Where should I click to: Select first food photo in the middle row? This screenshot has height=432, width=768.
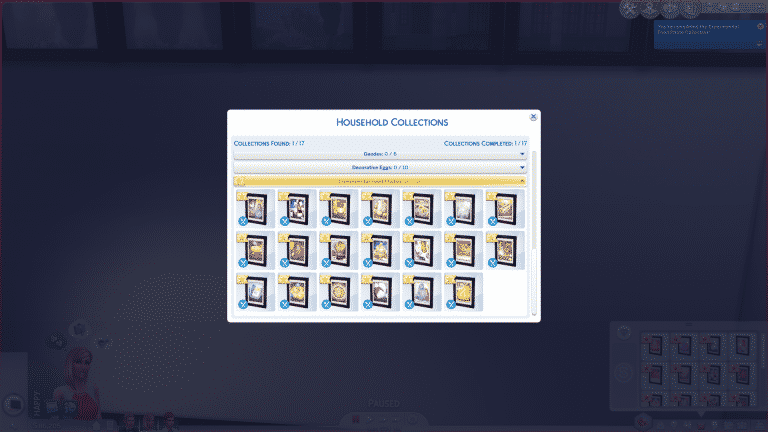pyautogui.click(x=255, y=250)
